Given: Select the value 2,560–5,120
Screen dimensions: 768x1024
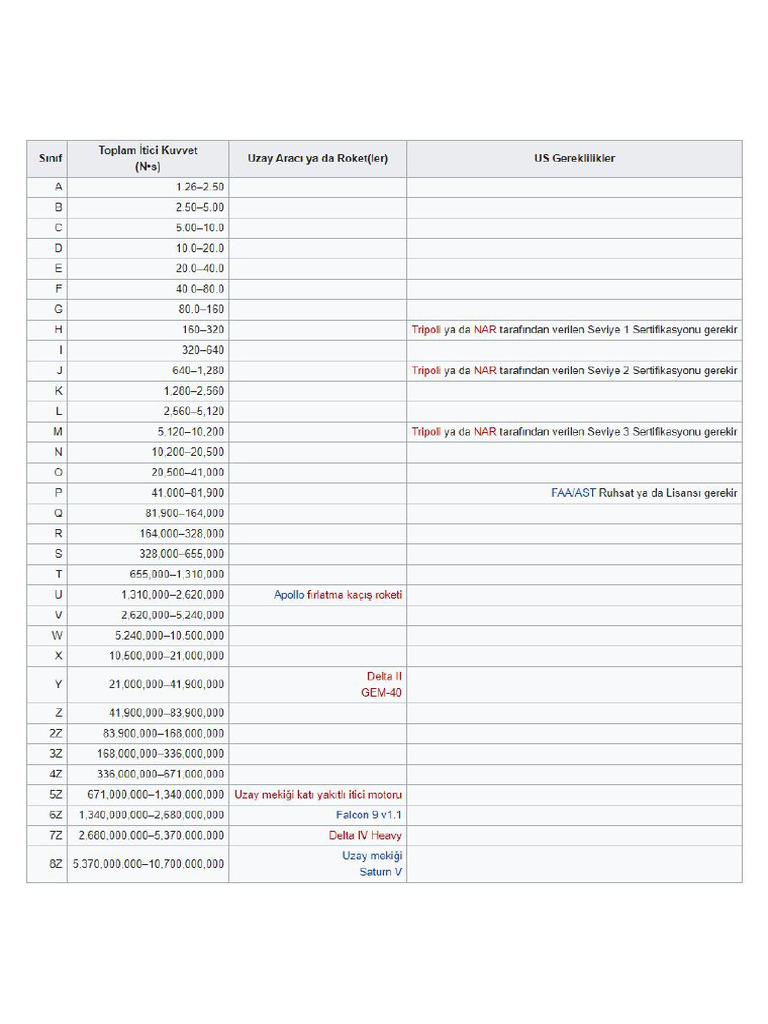Looking at the screenshot, I should point(194,411).
